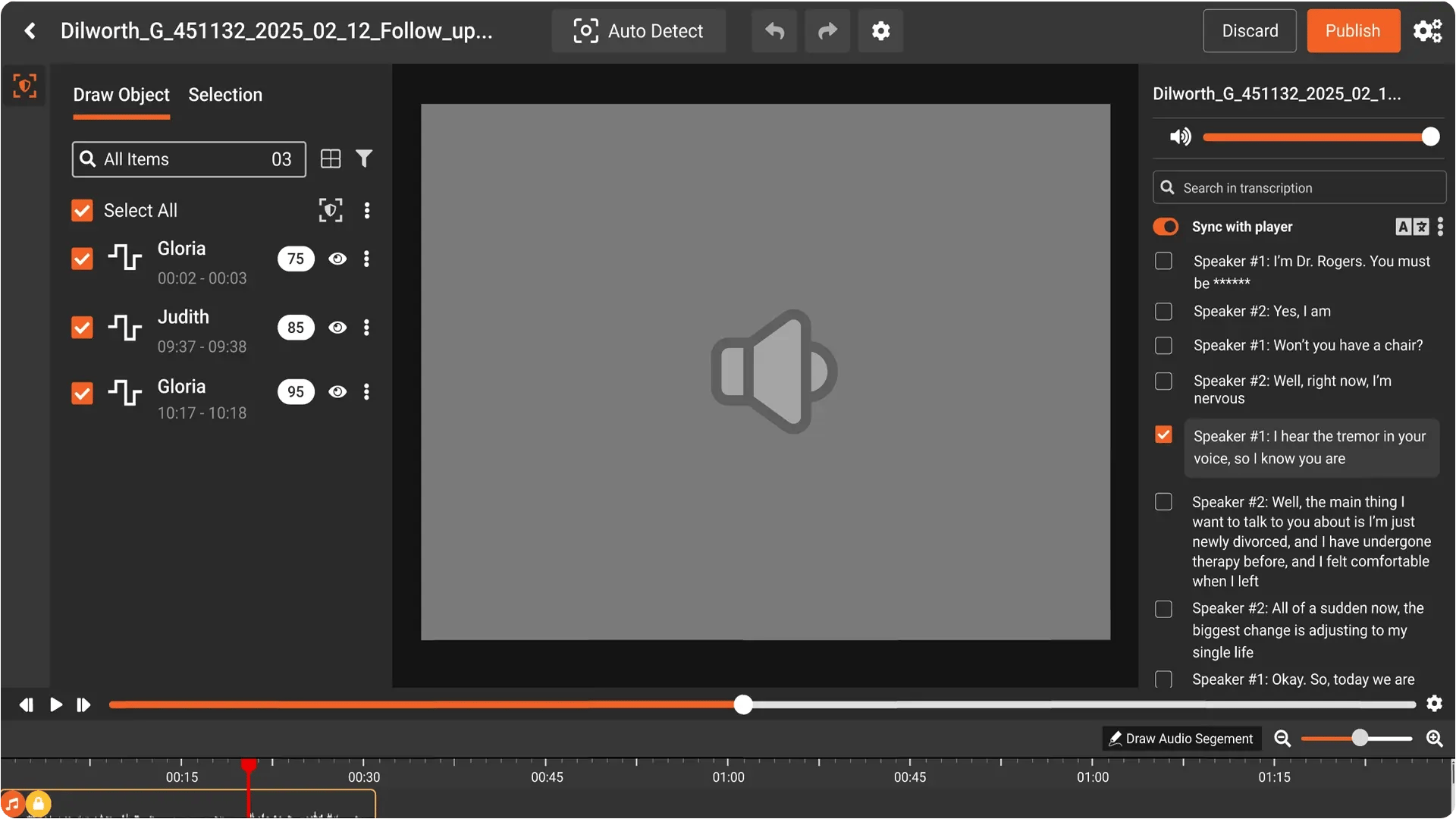Toggle the audio track lock icon

38,803
